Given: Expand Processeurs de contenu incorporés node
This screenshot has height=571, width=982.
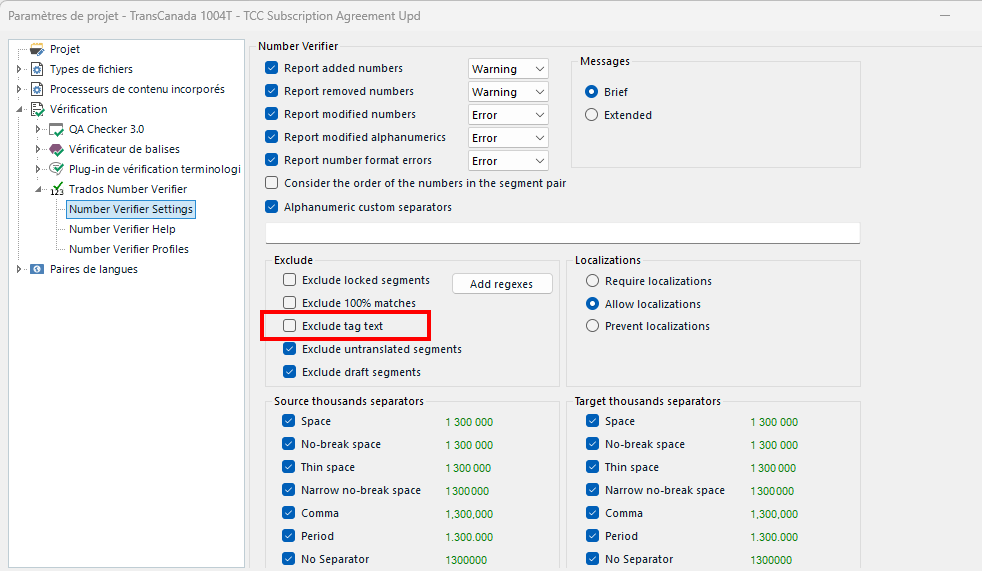Looking at the screenshot, I should pyautogui.click(x=19, y=90).
